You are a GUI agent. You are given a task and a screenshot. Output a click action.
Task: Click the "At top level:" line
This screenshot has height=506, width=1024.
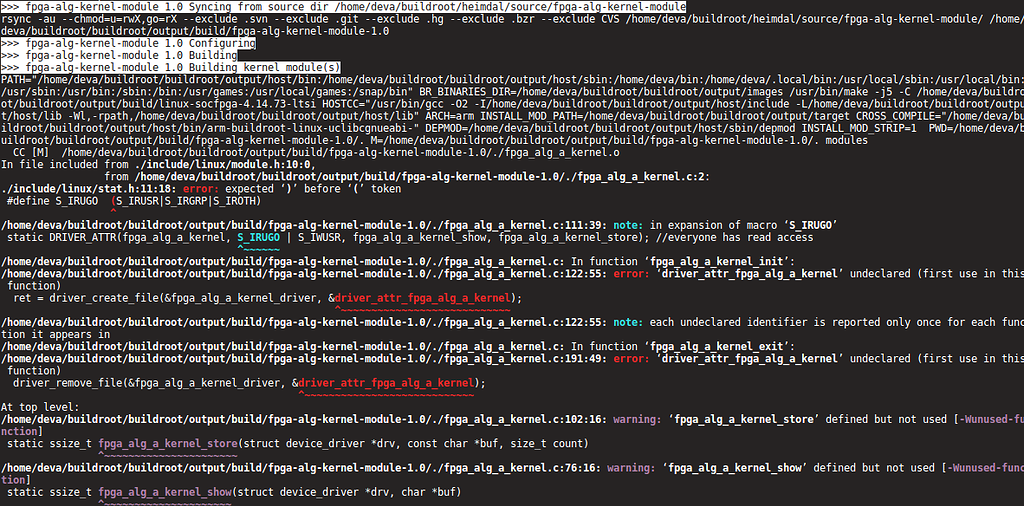40,407
